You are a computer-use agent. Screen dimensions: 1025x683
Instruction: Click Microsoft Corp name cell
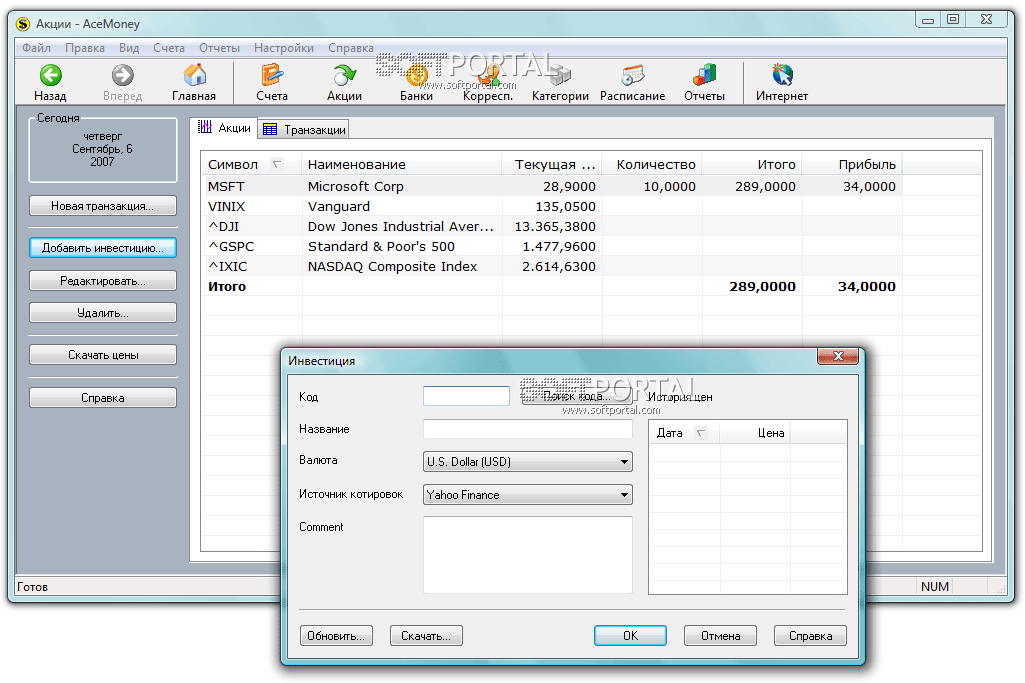(356, 187)
